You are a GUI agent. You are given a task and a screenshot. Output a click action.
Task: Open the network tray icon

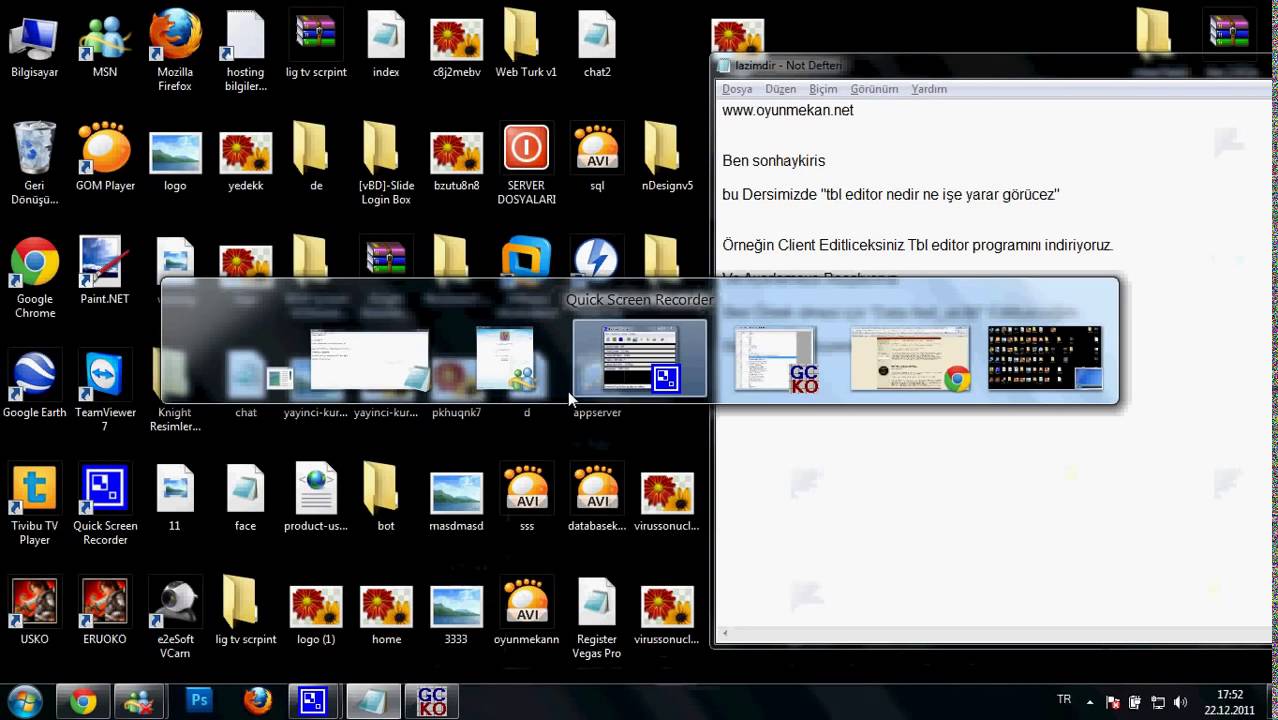[x=1158, y=703]
